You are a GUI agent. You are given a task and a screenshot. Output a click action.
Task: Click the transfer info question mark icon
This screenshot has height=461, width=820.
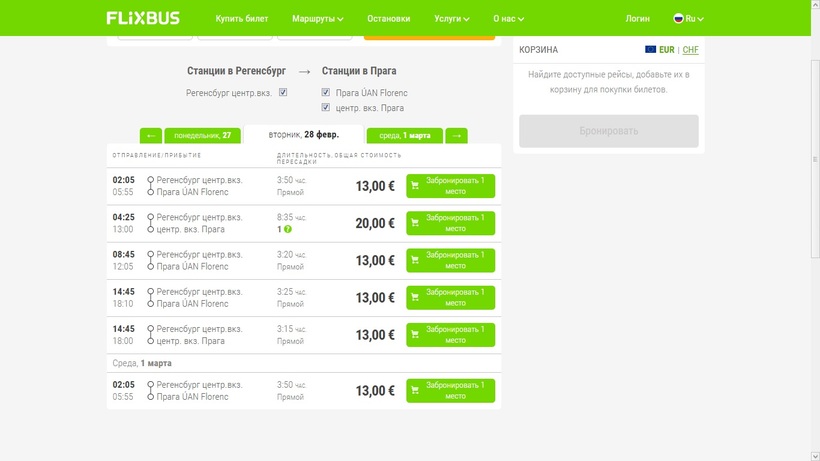pos(288,229)
